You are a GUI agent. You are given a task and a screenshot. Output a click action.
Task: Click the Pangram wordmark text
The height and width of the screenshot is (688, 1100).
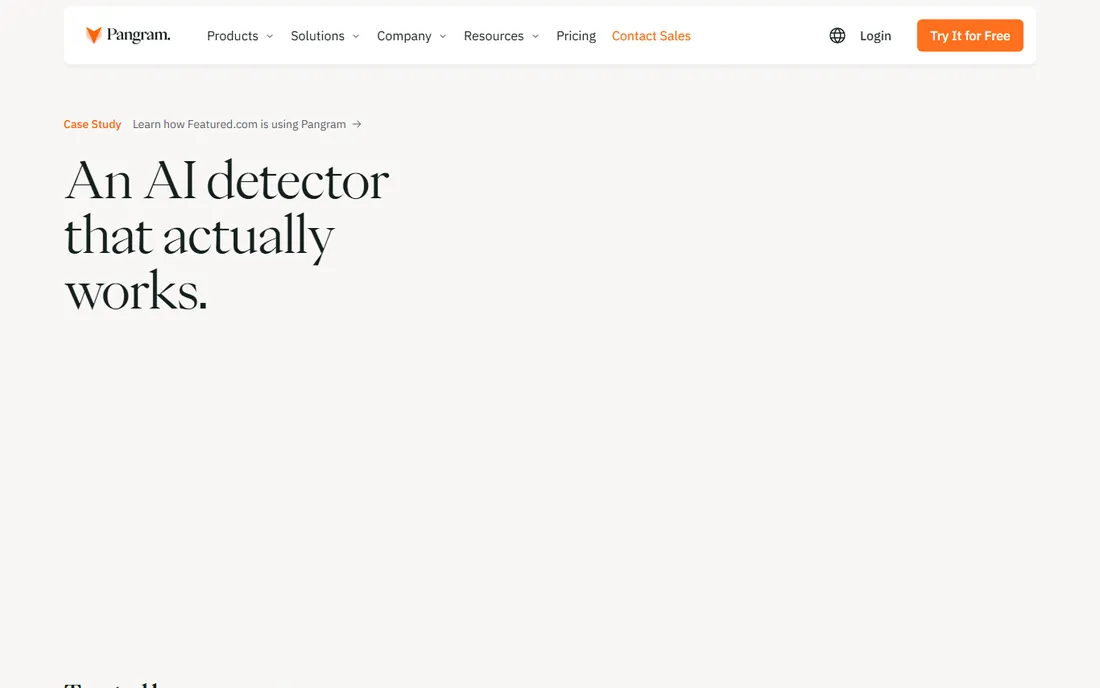(x=138, y=35)
